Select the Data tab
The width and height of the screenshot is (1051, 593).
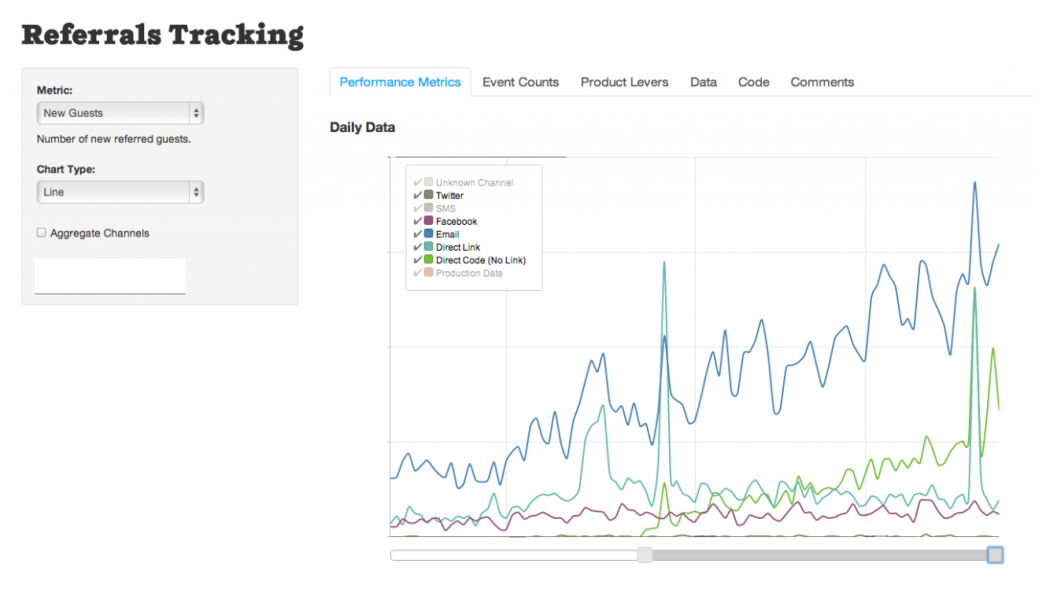coord(703,82)
